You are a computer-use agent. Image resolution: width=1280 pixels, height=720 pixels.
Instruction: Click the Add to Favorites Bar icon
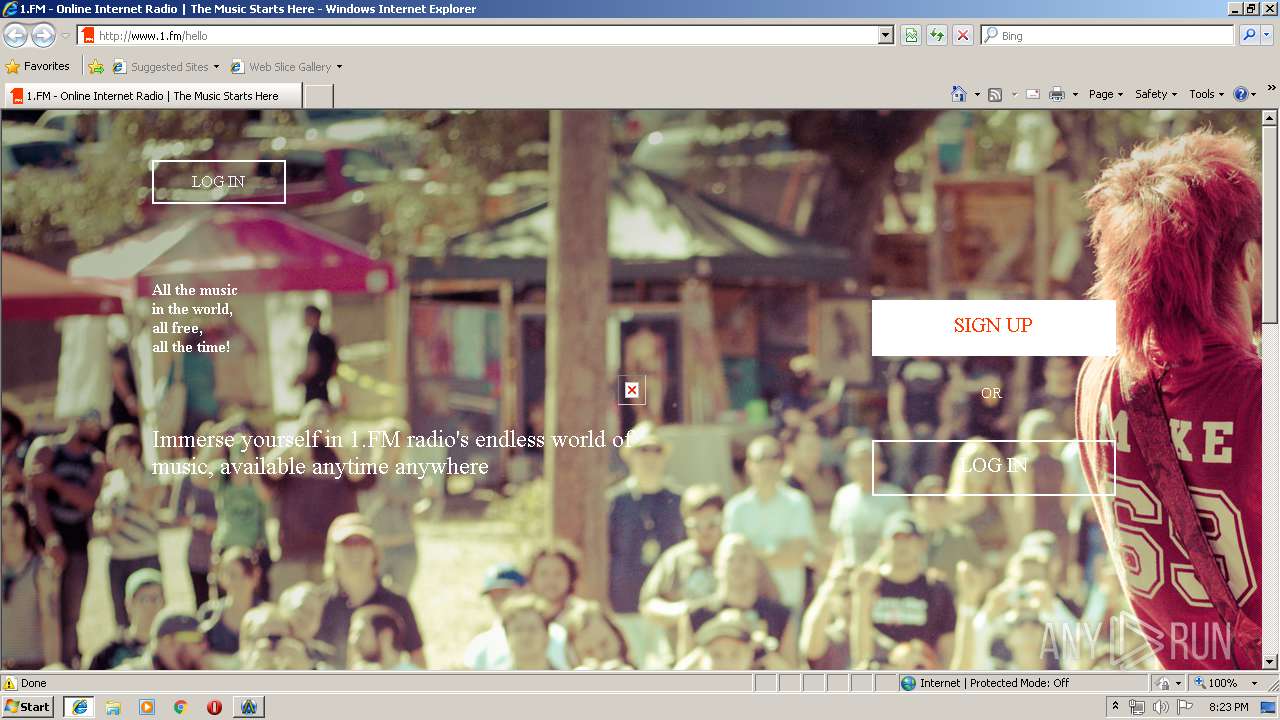96,67
